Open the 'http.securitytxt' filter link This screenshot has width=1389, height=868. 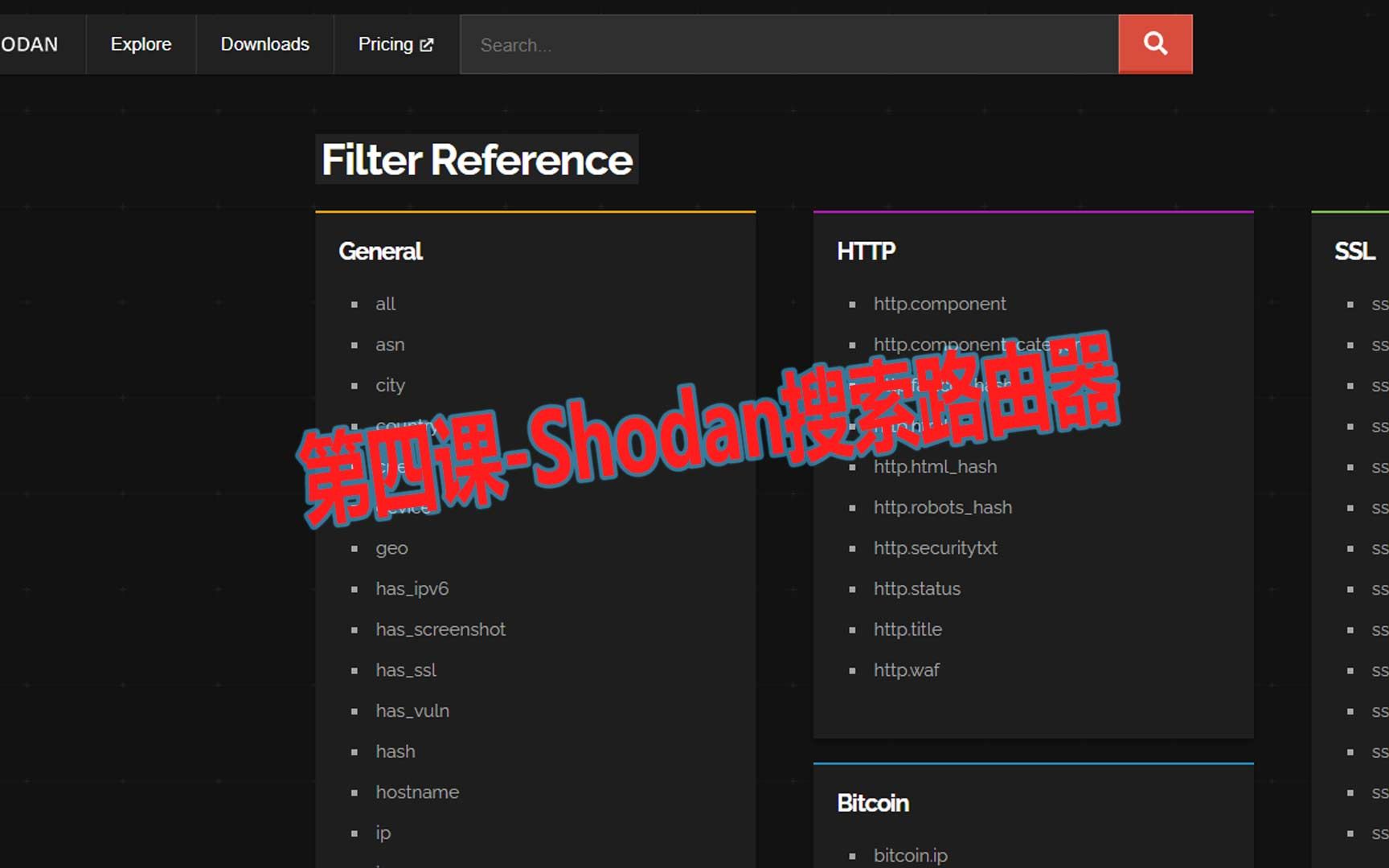click(936, 548)
